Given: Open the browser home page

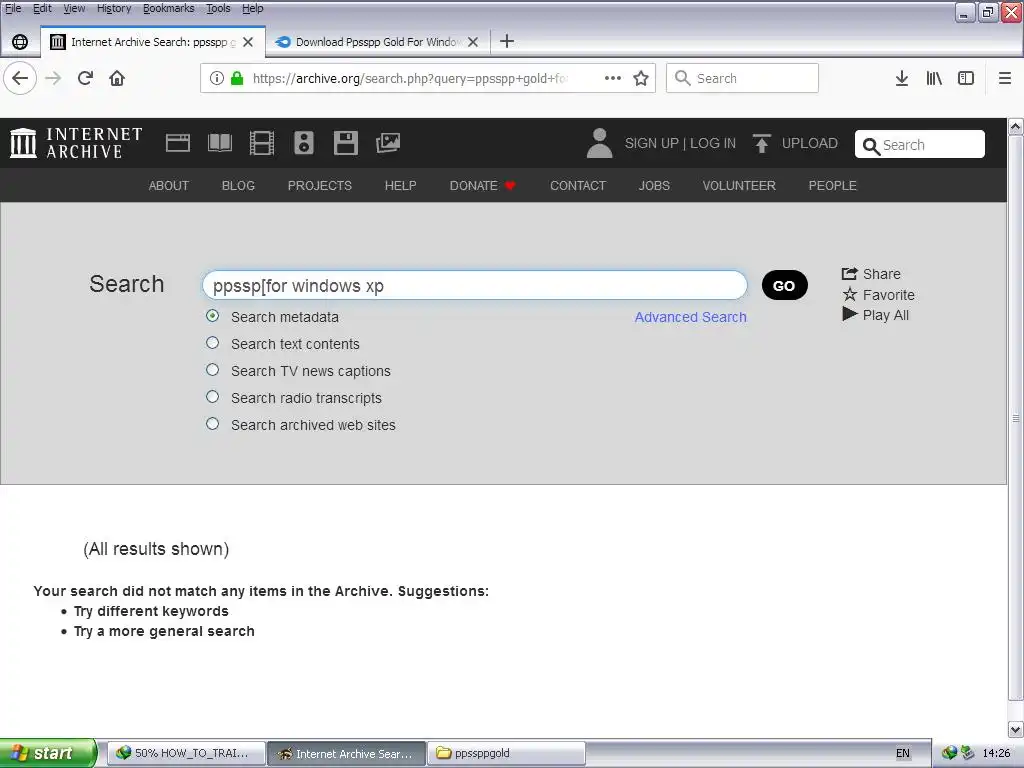Looking at the screenshot, I should pos(117,78).
